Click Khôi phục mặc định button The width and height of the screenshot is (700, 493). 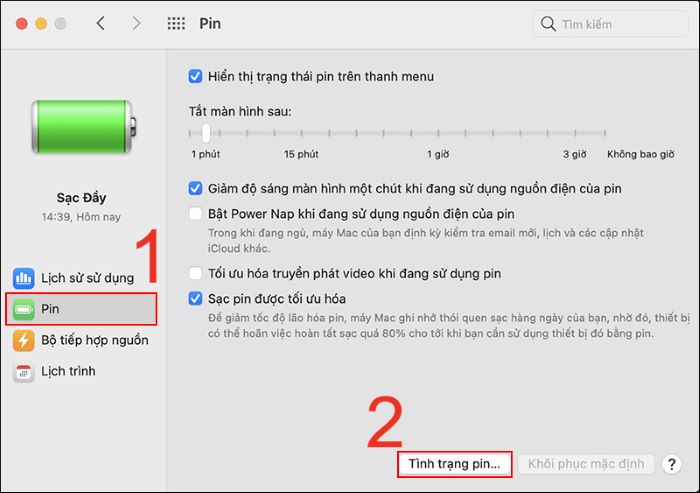pos(586,464)
